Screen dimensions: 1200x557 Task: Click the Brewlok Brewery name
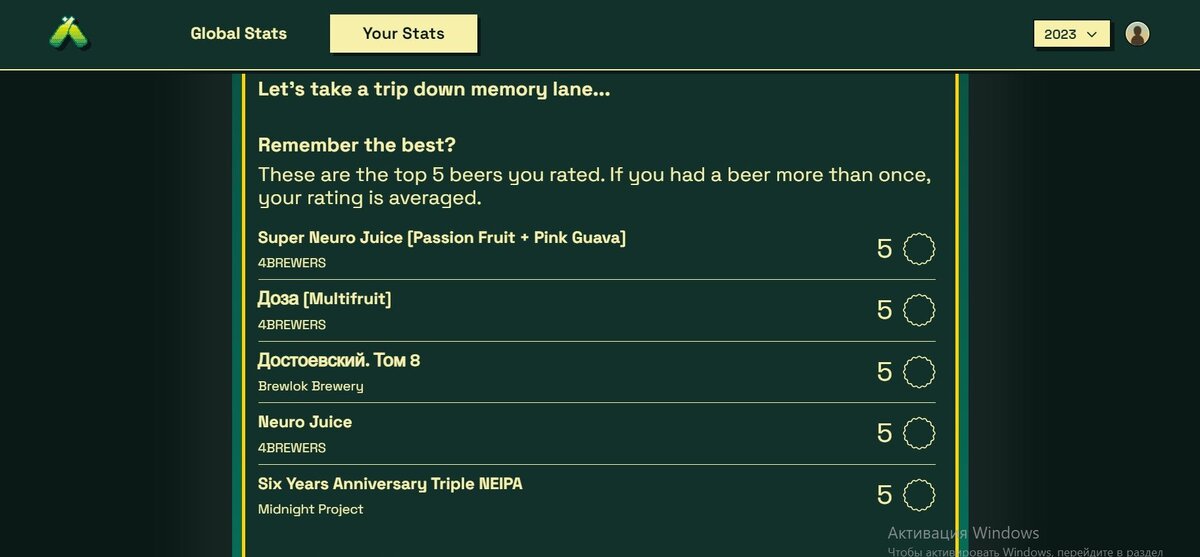[x=311, y=386]
